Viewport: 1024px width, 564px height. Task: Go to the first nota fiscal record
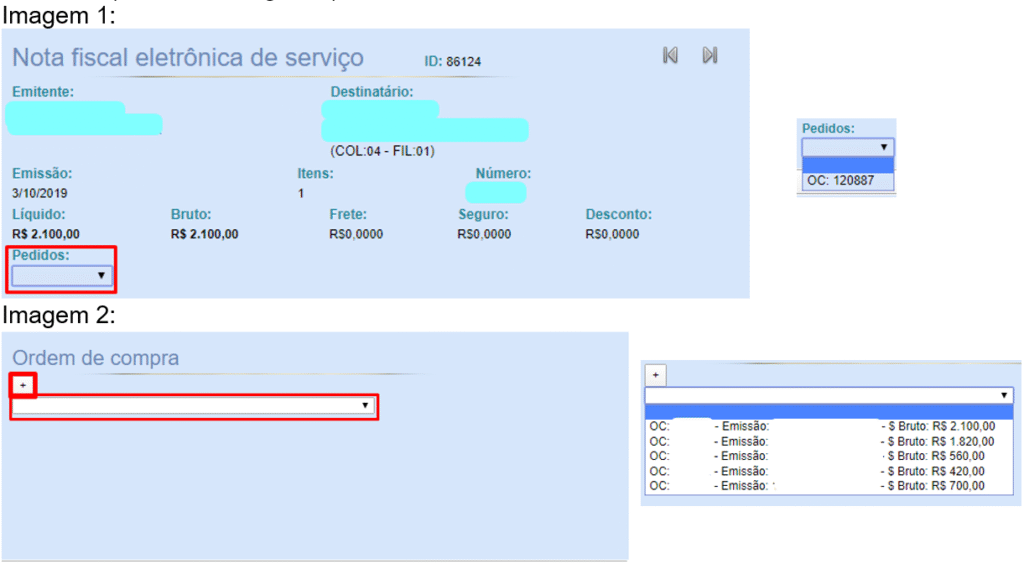tap(670, 56)
